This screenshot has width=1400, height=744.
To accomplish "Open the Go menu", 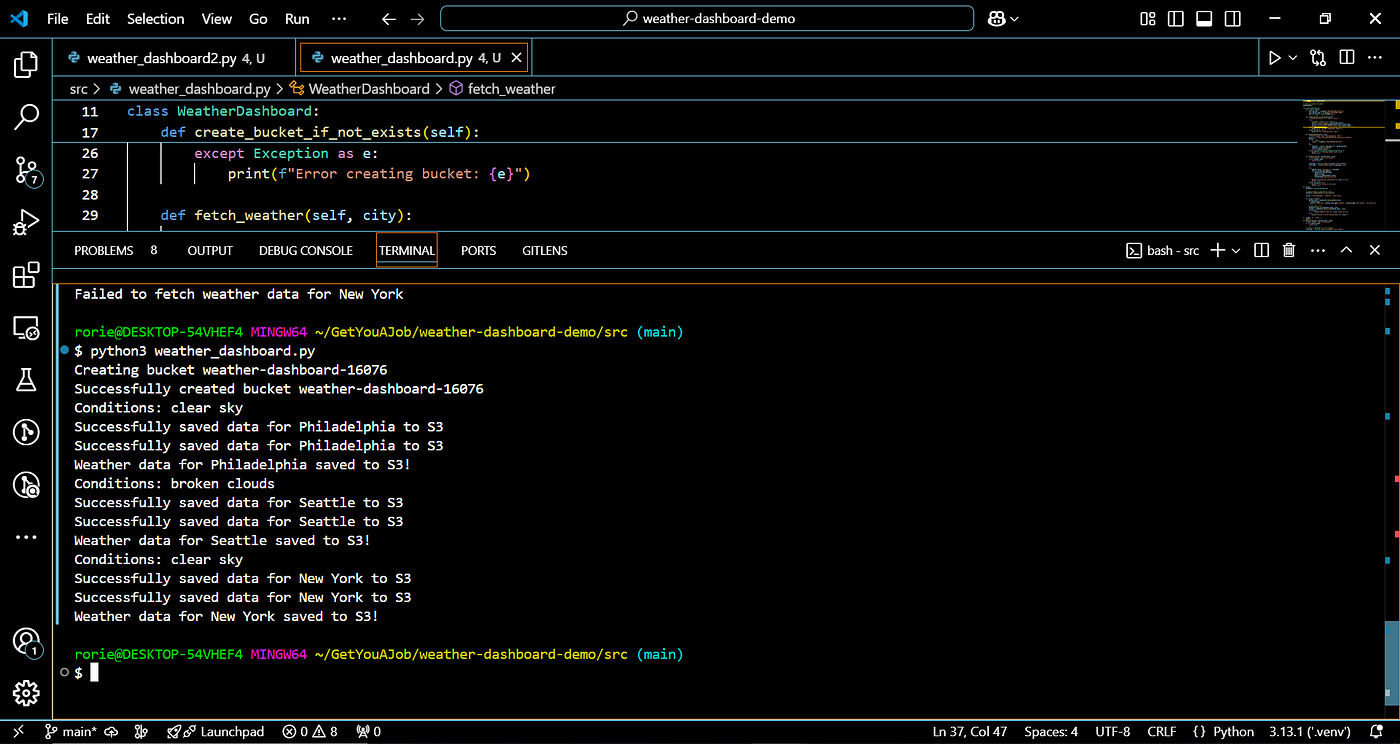I will (x=258, y=19).
